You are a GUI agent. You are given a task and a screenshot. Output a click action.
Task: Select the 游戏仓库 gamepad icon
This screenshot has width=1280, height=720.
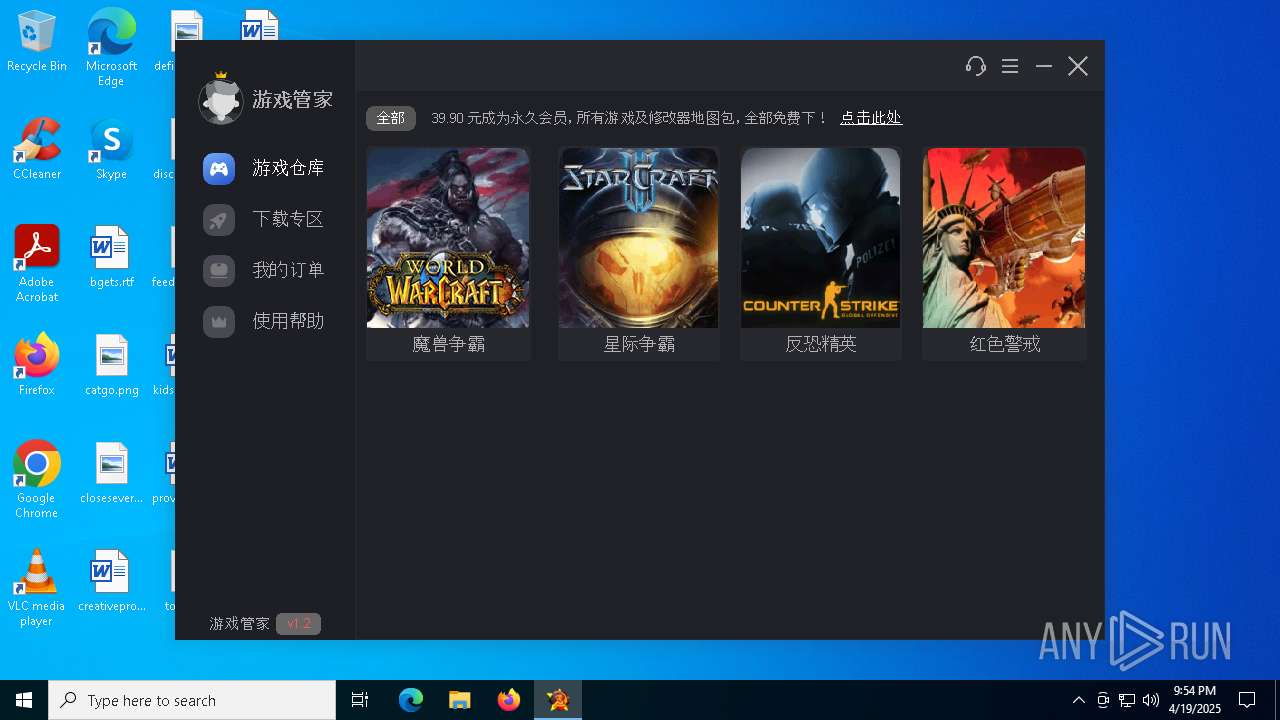point(219,168)
